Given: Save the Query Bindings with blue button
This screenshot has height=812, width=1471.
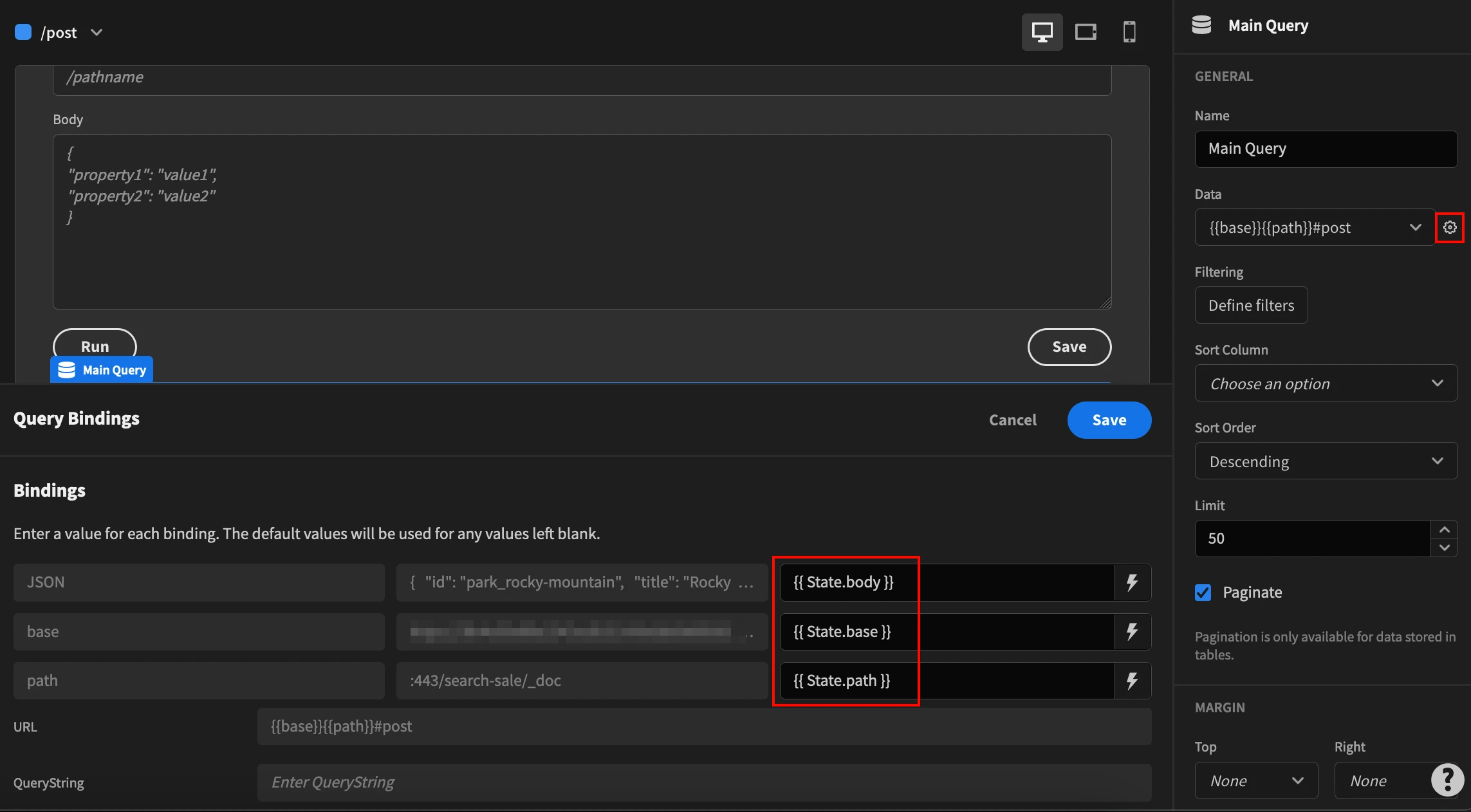Looking at the screenshot, I should 1109,420.
